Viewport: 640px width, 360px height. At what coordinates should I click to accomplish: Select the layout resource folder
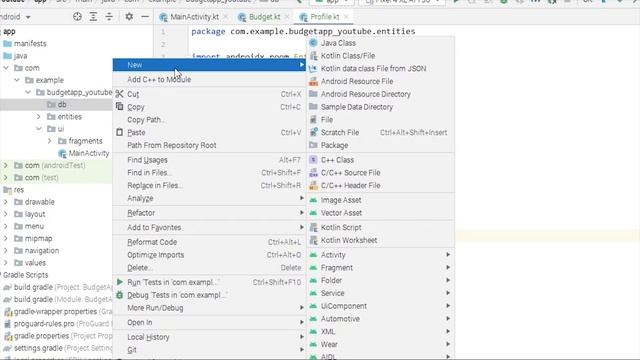click(35, 214)
